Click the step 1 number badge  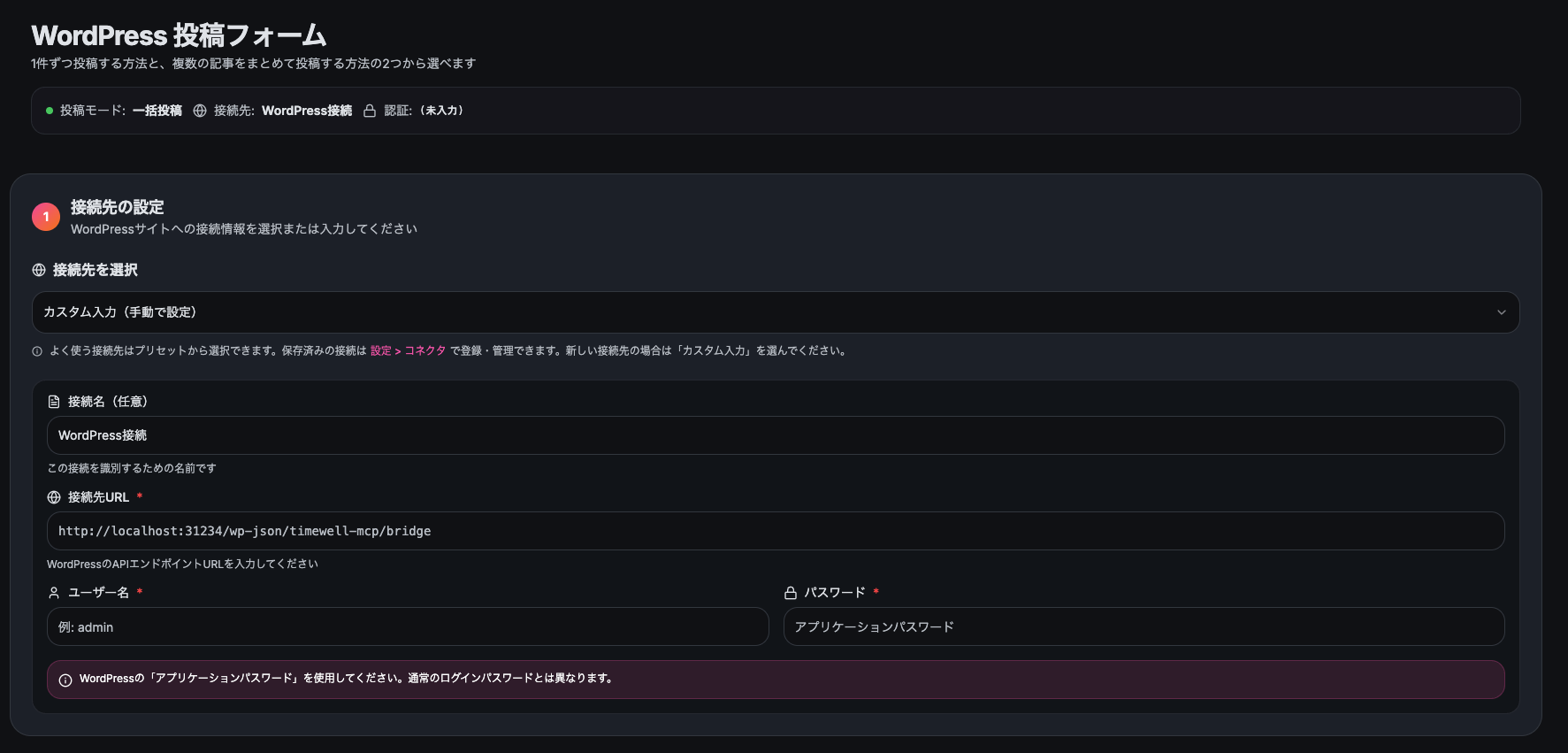click(x=46, y=217)
